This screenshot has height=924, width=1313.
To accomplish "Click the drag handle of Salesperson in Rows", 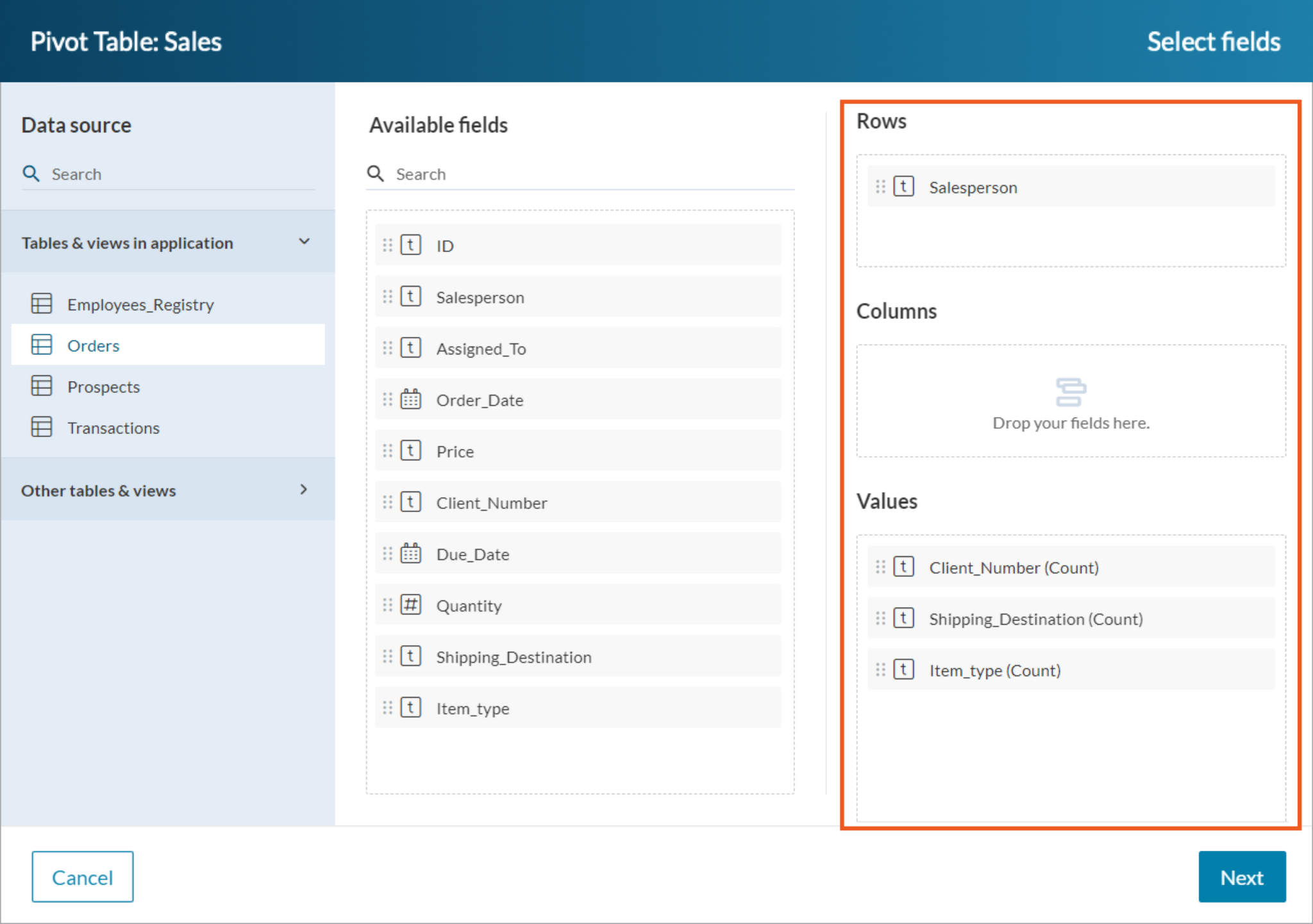I will 880,186.
